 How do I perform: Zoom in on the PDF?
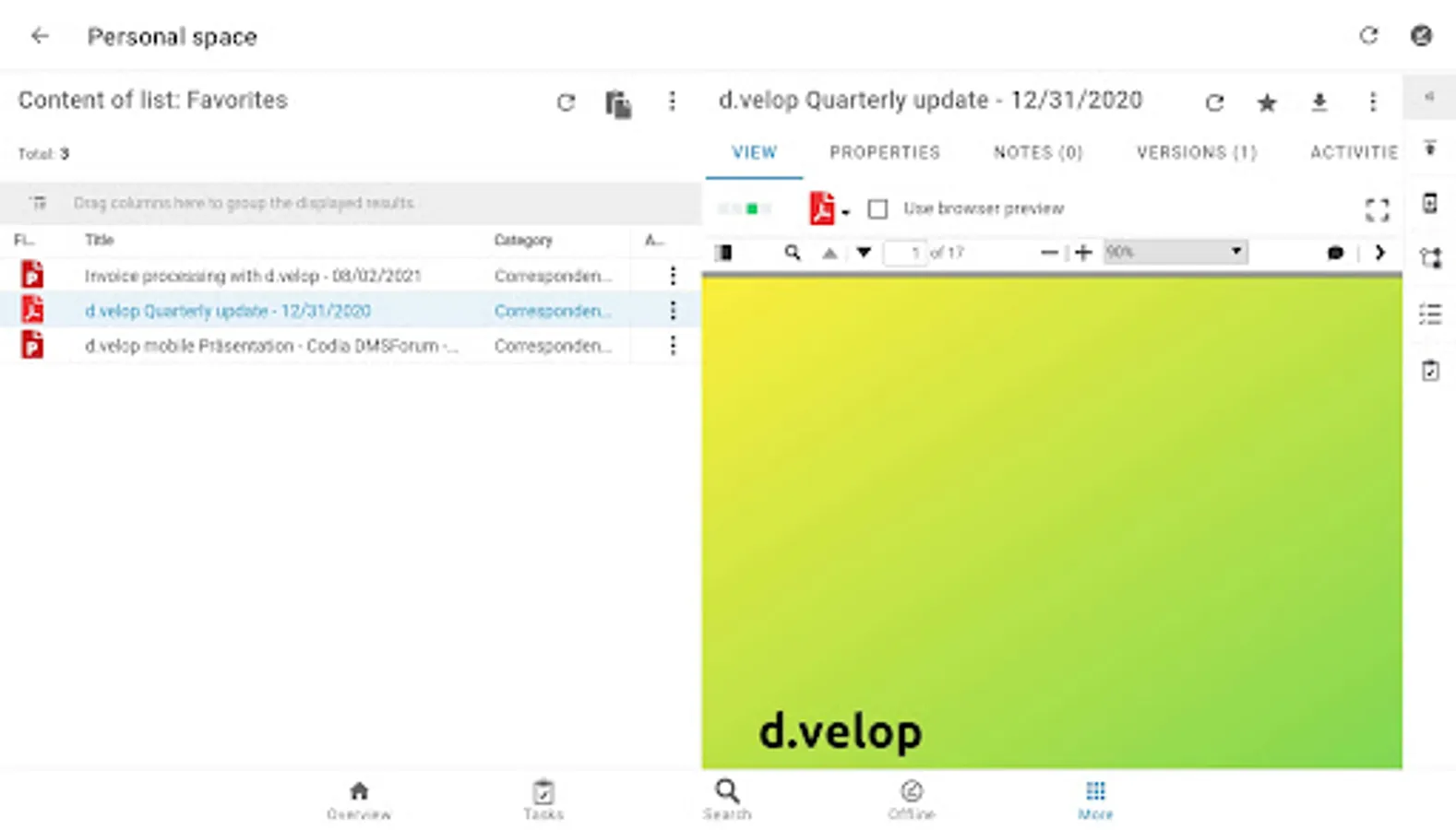1084,253
